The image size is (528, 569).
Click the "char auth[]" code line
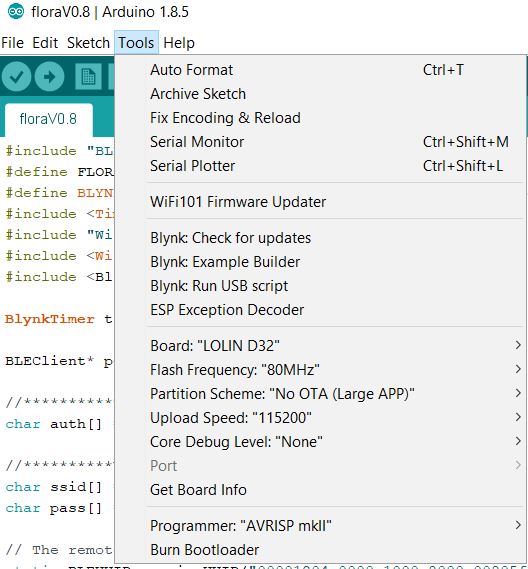[x=53, y=424]
